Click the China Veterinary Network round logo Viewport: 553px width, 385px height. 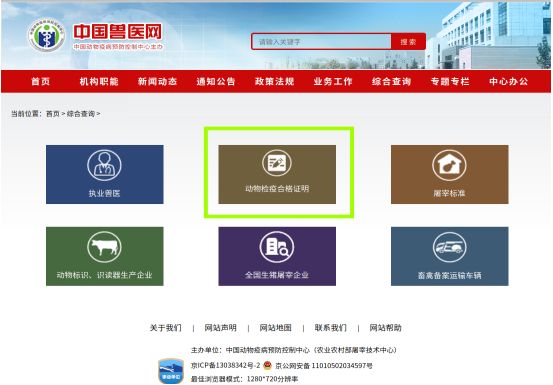(46, 35)
